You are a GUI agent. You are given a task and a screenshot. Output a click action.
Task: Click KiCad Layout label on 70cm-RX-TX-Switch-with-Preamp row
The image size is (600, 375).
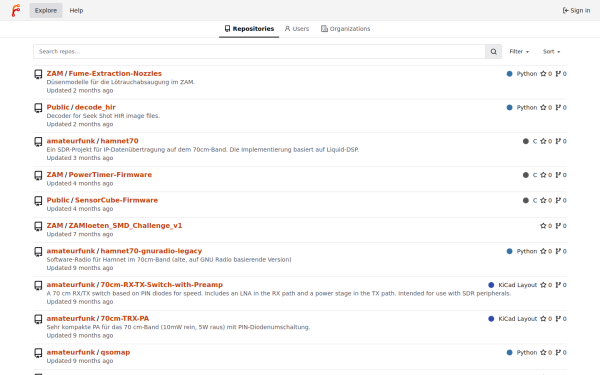tap(518, 285)
